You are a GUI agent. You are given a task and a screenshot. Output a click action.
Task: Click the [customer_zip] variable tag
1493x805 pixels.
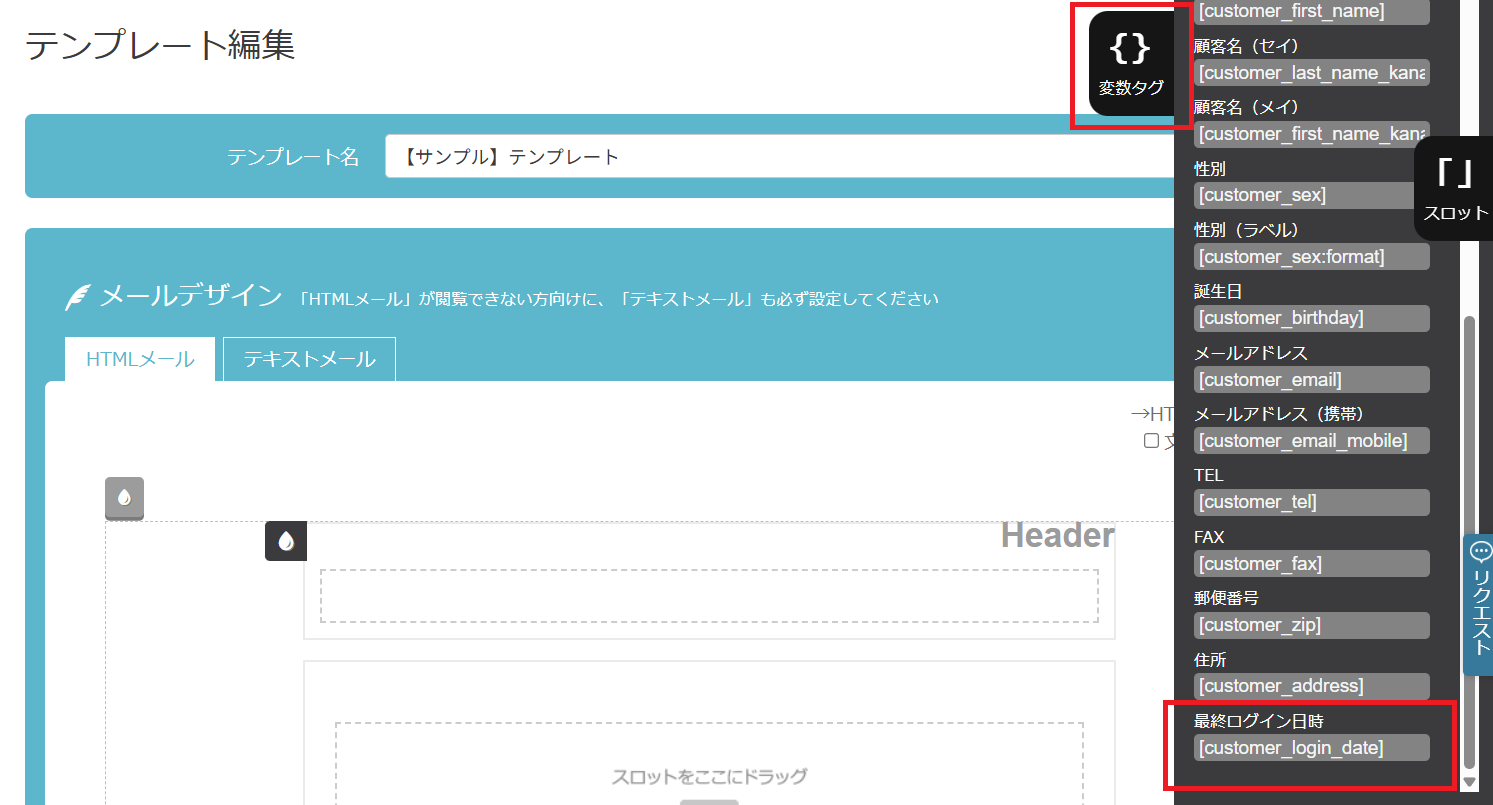click(x=1311, y=625)
